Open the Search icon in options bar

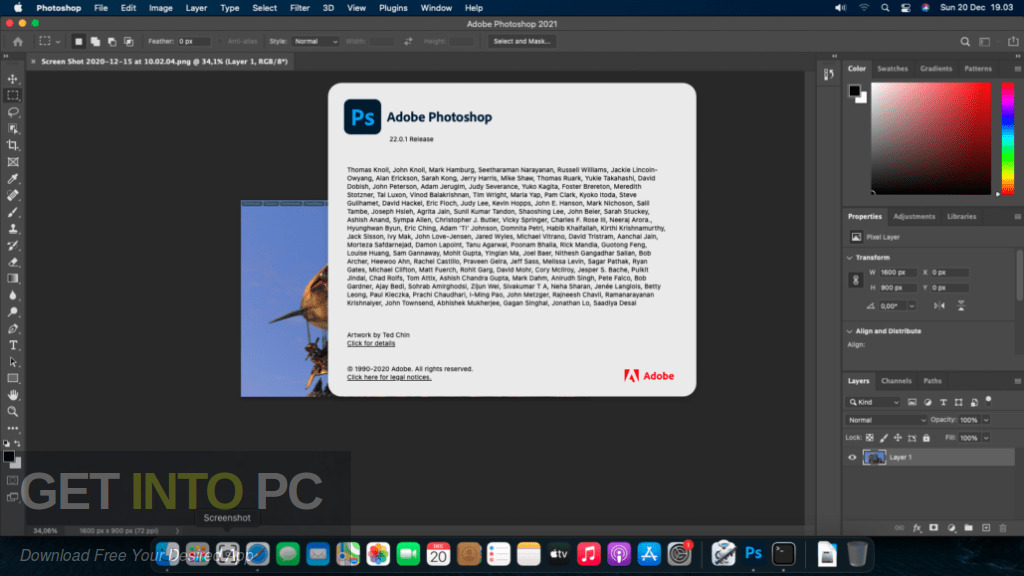click(965, 41)
